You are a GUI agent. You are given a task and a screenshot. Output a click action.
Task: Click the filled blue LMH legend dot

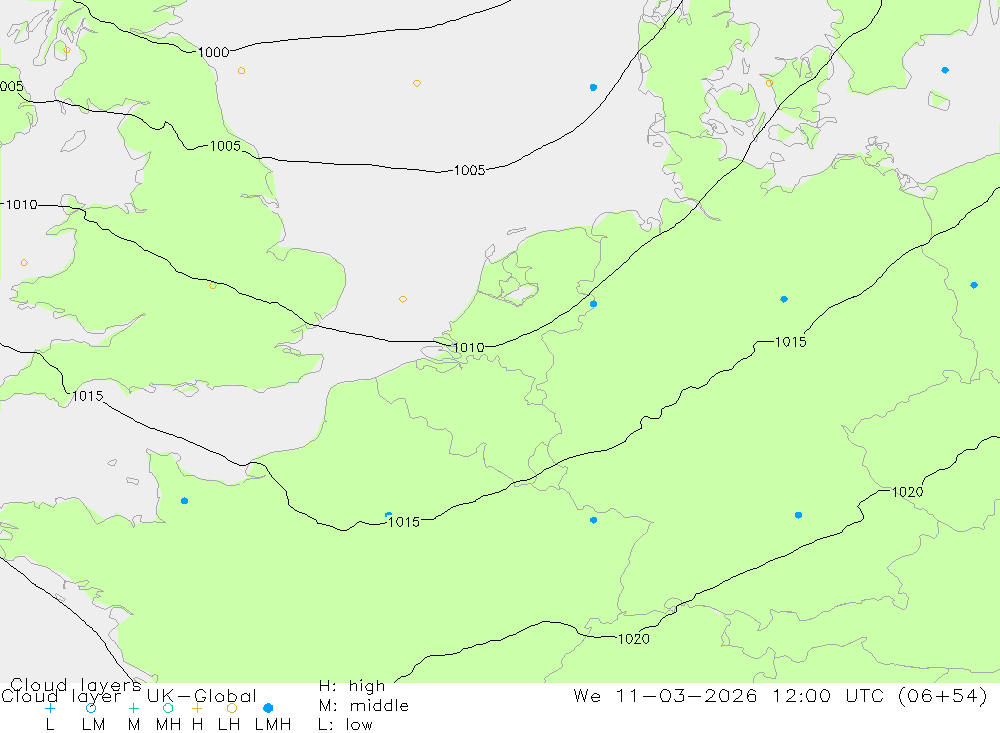[x=268, y=708]
